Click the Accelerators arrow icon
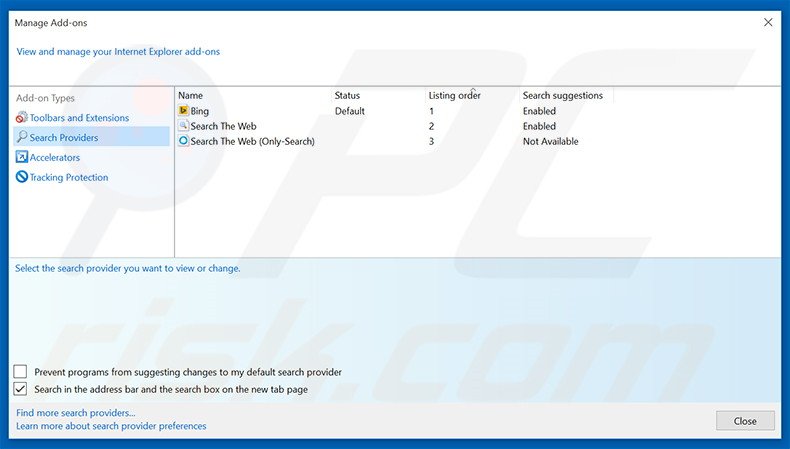The height and width of the screenshot is (449, 790). click(22, 157)
